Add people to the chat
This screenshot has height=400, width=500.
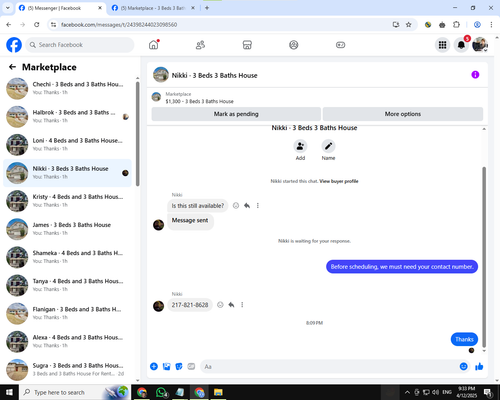click(x=300, y=146)
